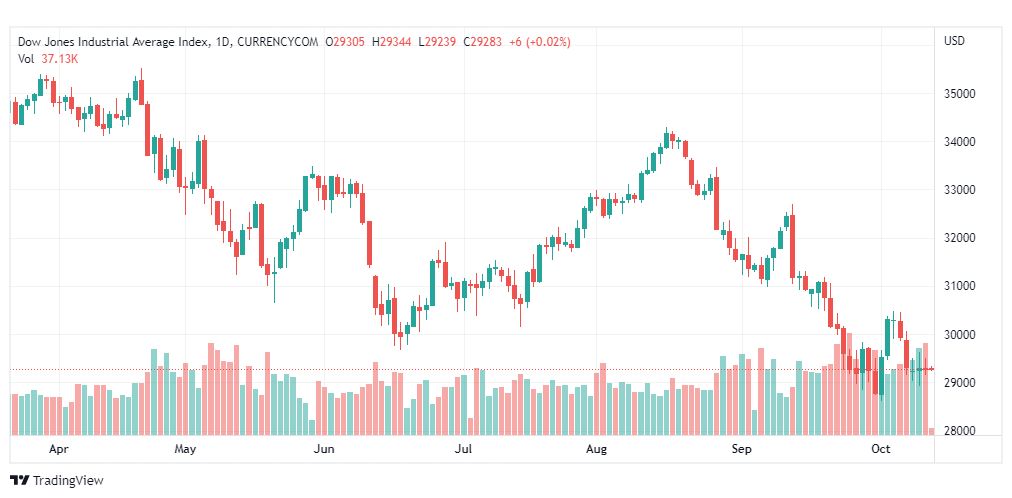
Task: Click the Aug label on time axis
Action: pyautogui.click(x=596, y=448)
